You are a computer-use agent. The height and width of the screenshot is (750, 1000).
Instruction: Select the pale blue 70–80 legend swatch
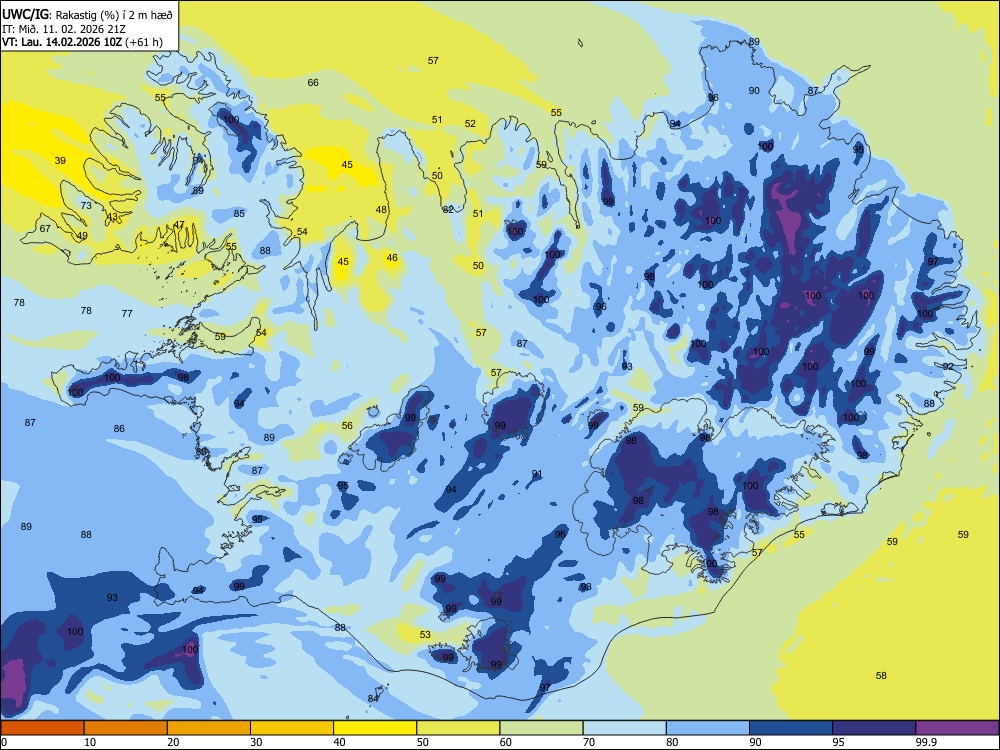point(624,728)
